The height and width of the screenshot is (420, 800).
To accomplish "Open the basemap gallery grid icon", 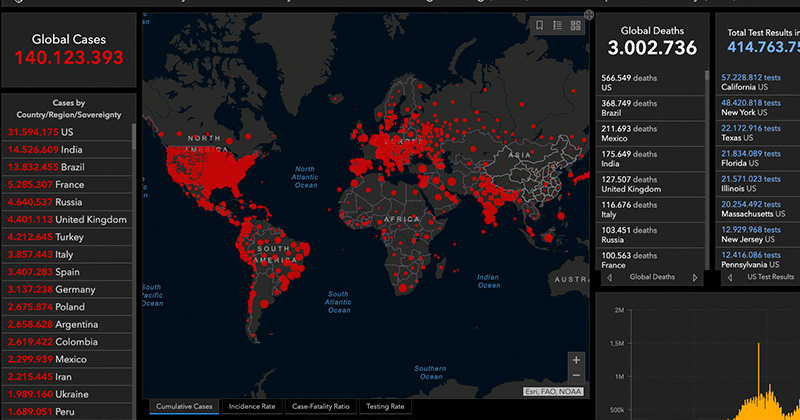I will 575,26.
